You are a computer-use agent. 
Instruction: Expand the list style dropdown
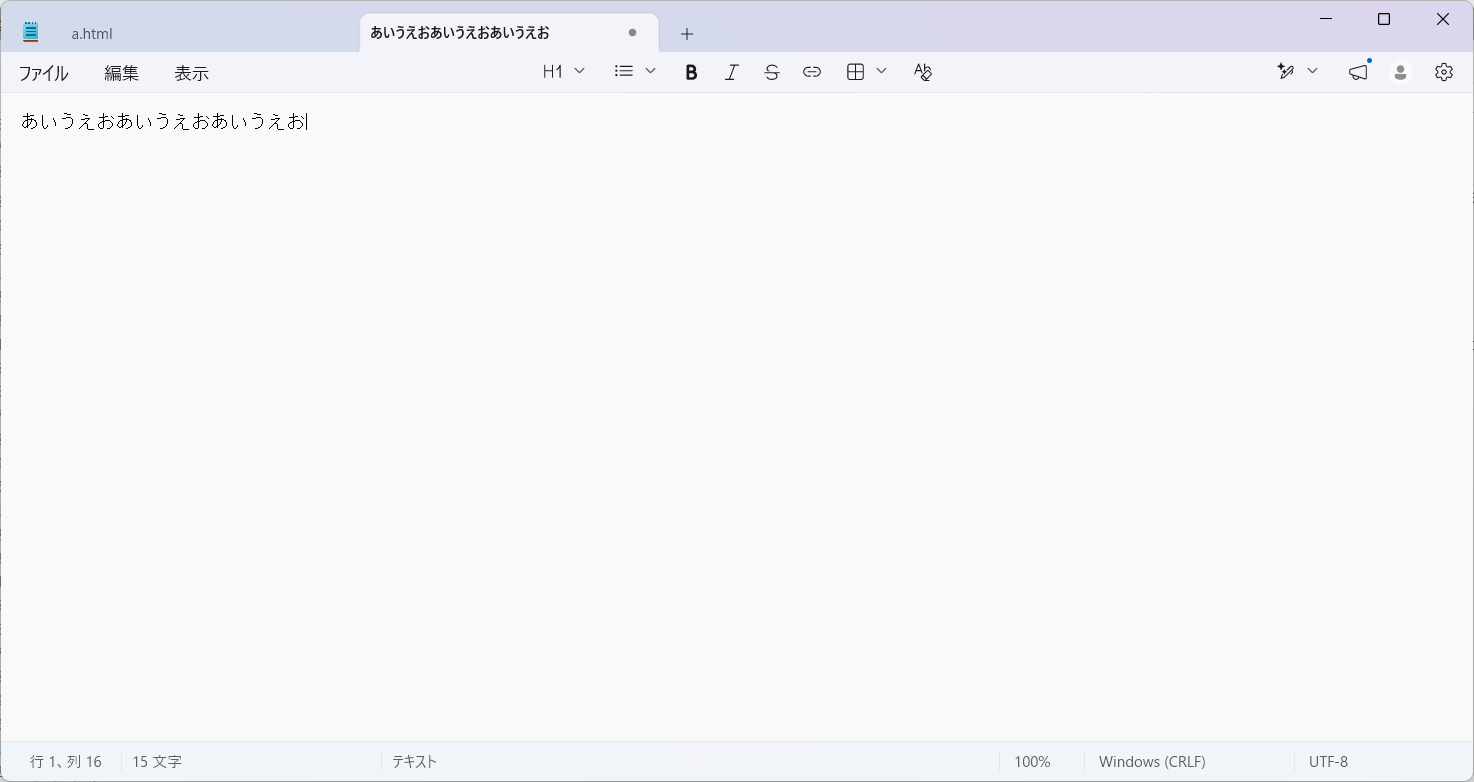click(x=635, y=72)
